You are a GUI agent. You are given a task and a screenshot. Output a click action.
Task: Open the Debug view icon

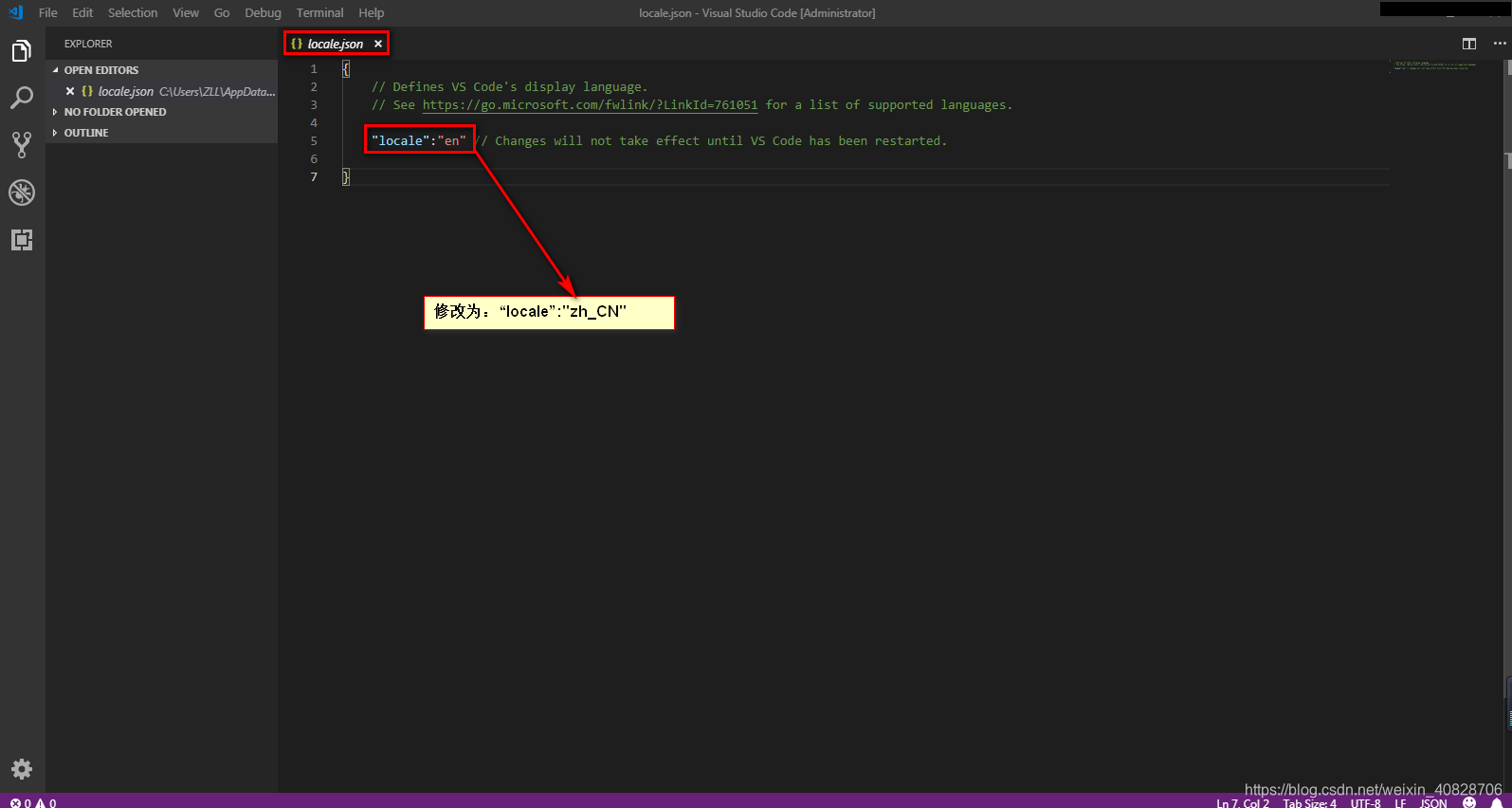[x=22, y=193]
